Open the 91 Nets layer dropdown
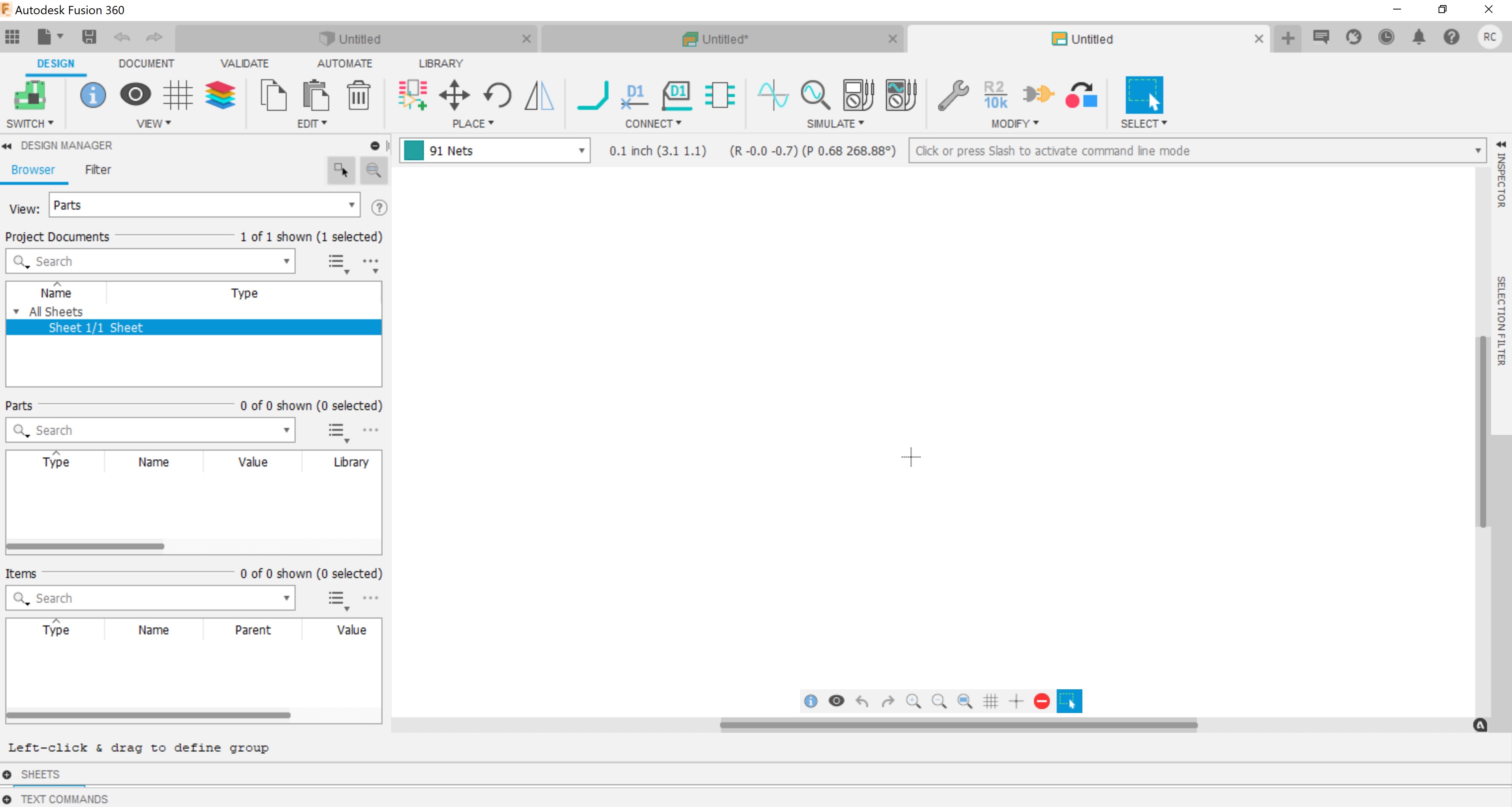This screenshot has width=1512, height=807. (581, 150)
